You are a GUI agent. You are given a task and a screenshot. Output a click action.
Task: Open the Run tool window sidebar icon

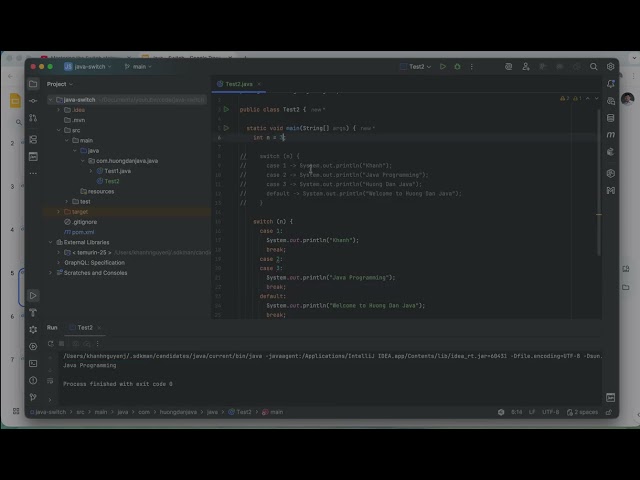[33, 296]
